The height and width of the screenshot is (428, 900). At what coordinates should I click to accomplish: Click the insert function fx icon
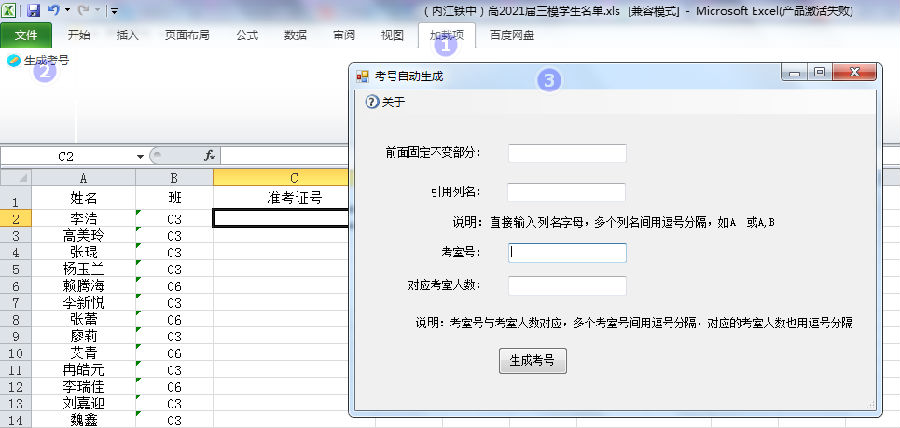pyautogui.click(x=210, y=156)
